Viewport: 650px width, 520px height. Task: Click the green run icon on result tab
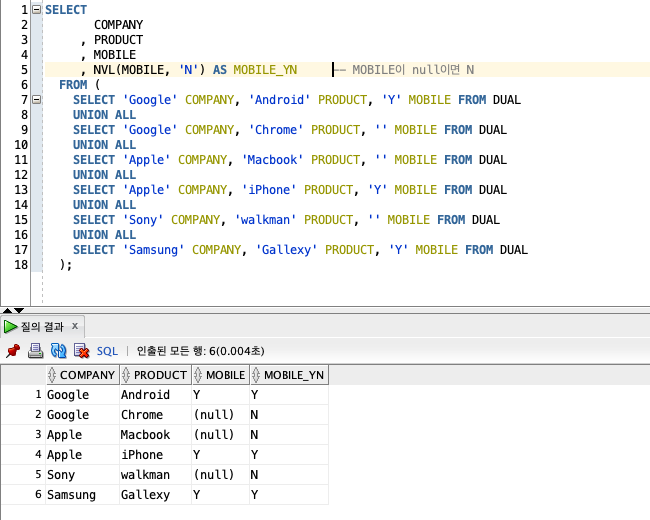click(x=10, y=327)
